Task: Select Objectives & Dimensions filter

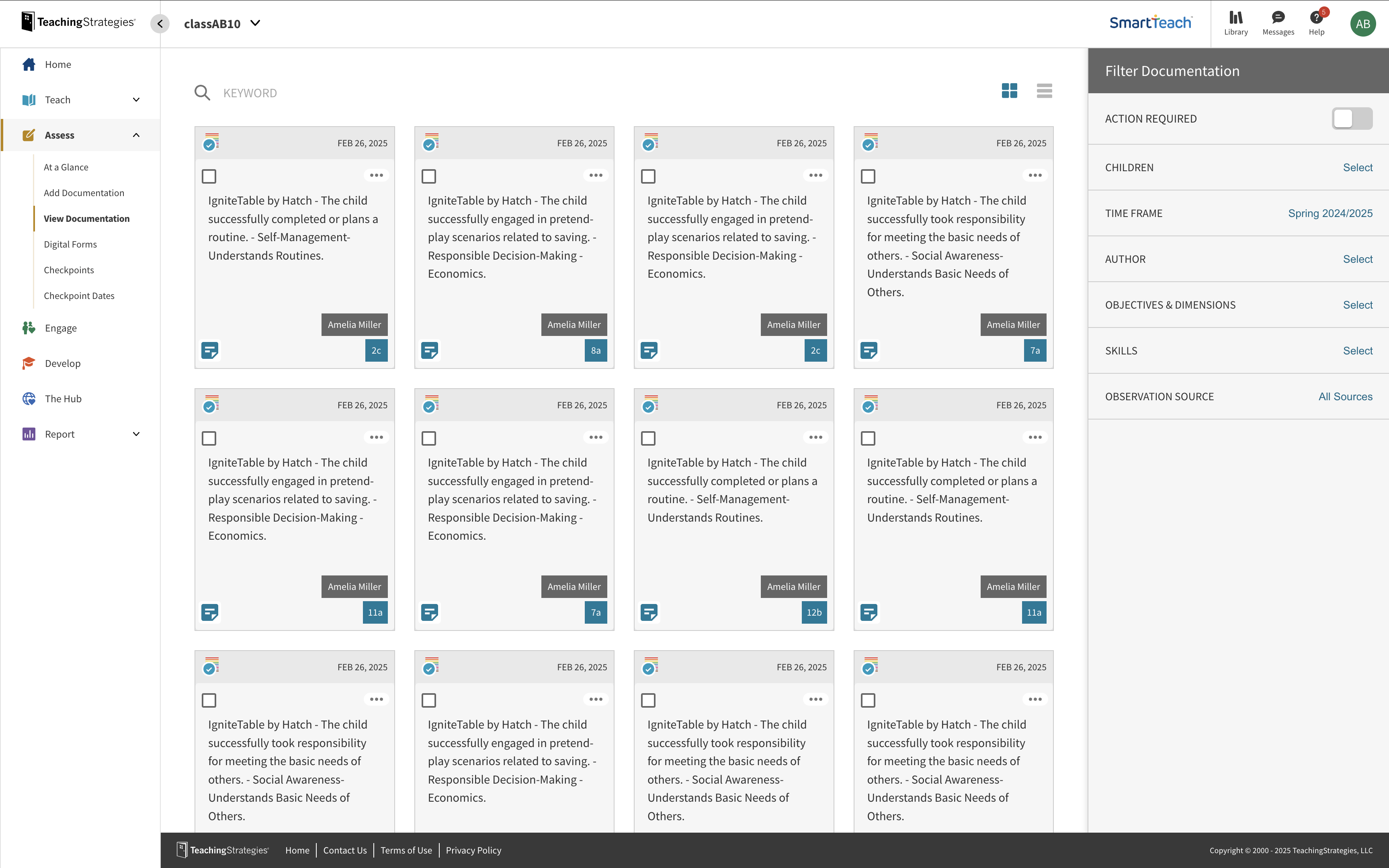Action: point(1357,305)
